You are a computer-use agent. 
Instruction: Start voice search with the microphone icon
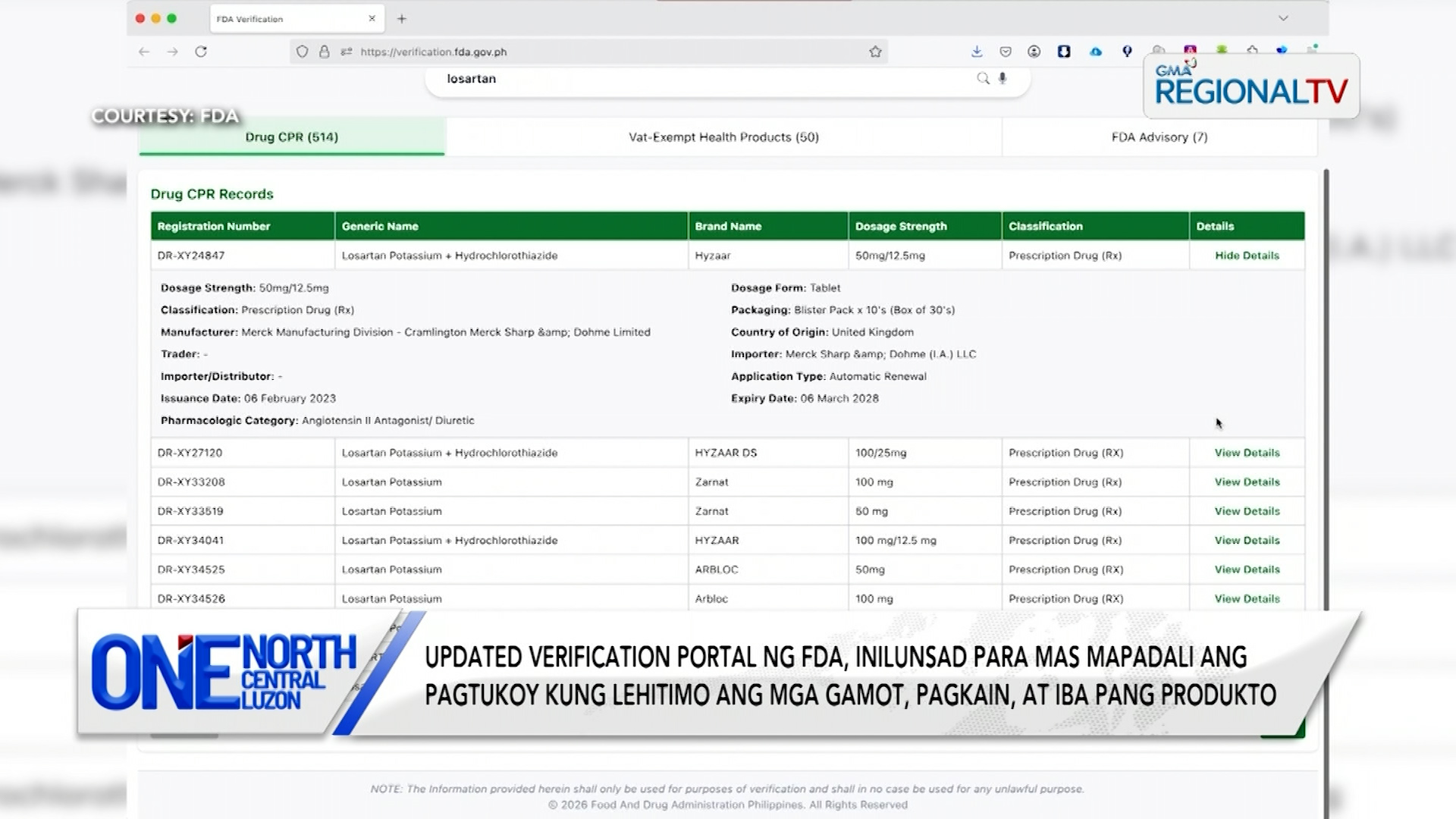tap(1003, 78)
